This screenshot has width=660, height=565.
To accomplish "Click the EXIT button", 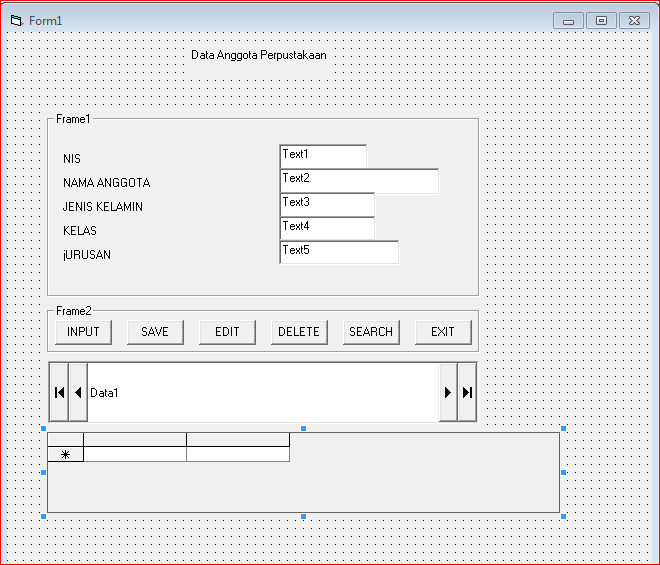I will point(443,332).
